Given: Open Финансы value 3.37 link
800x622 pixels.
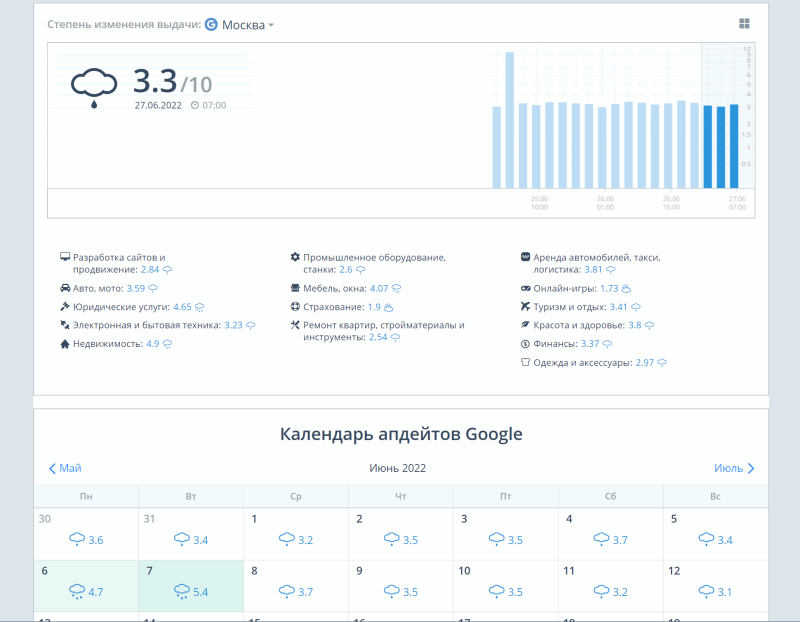Looking at the screenshot, I should pyautogui.click(x=596, y=344).
